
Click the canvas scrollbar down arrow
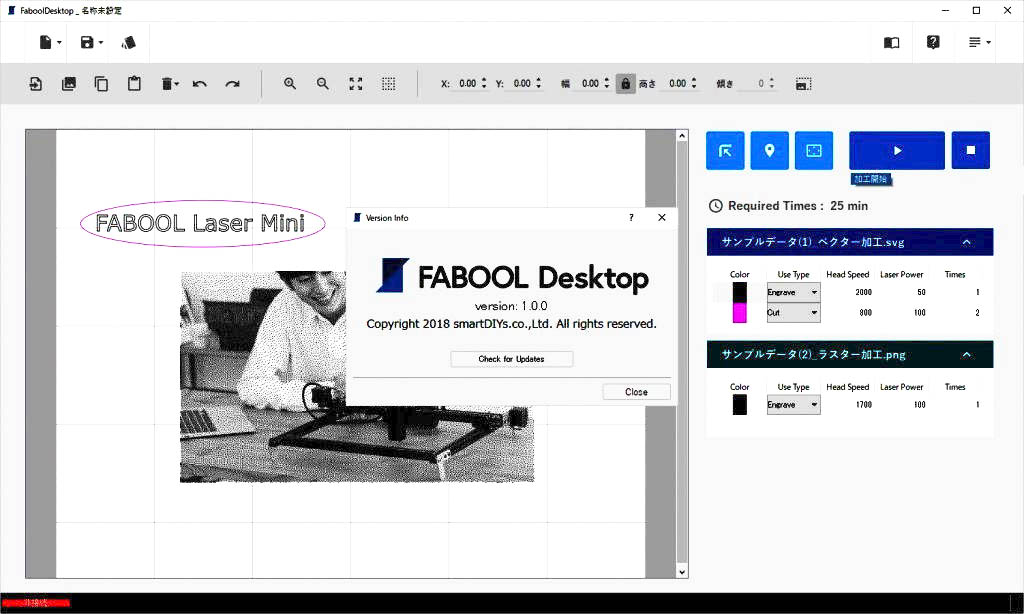[x=682, y=572]
